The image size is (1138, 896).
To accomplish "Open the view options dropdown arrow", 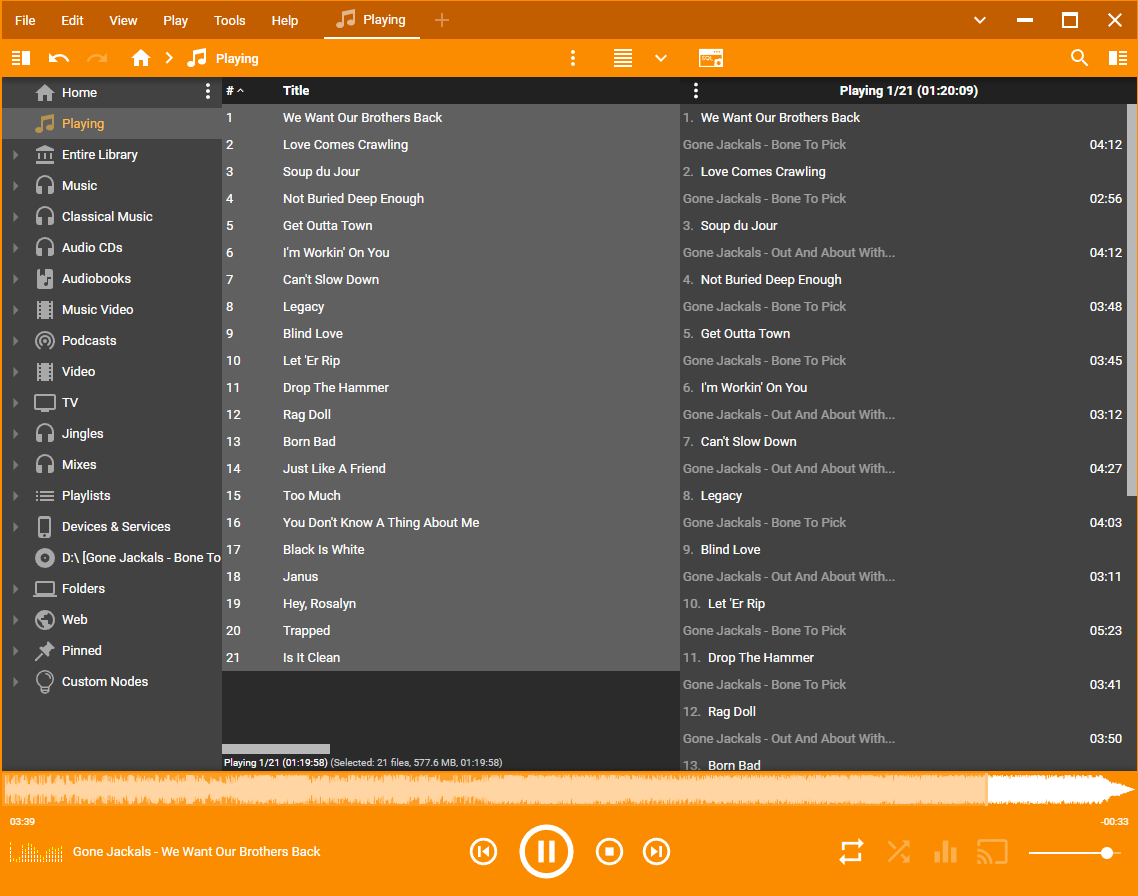I will [660, 58].
